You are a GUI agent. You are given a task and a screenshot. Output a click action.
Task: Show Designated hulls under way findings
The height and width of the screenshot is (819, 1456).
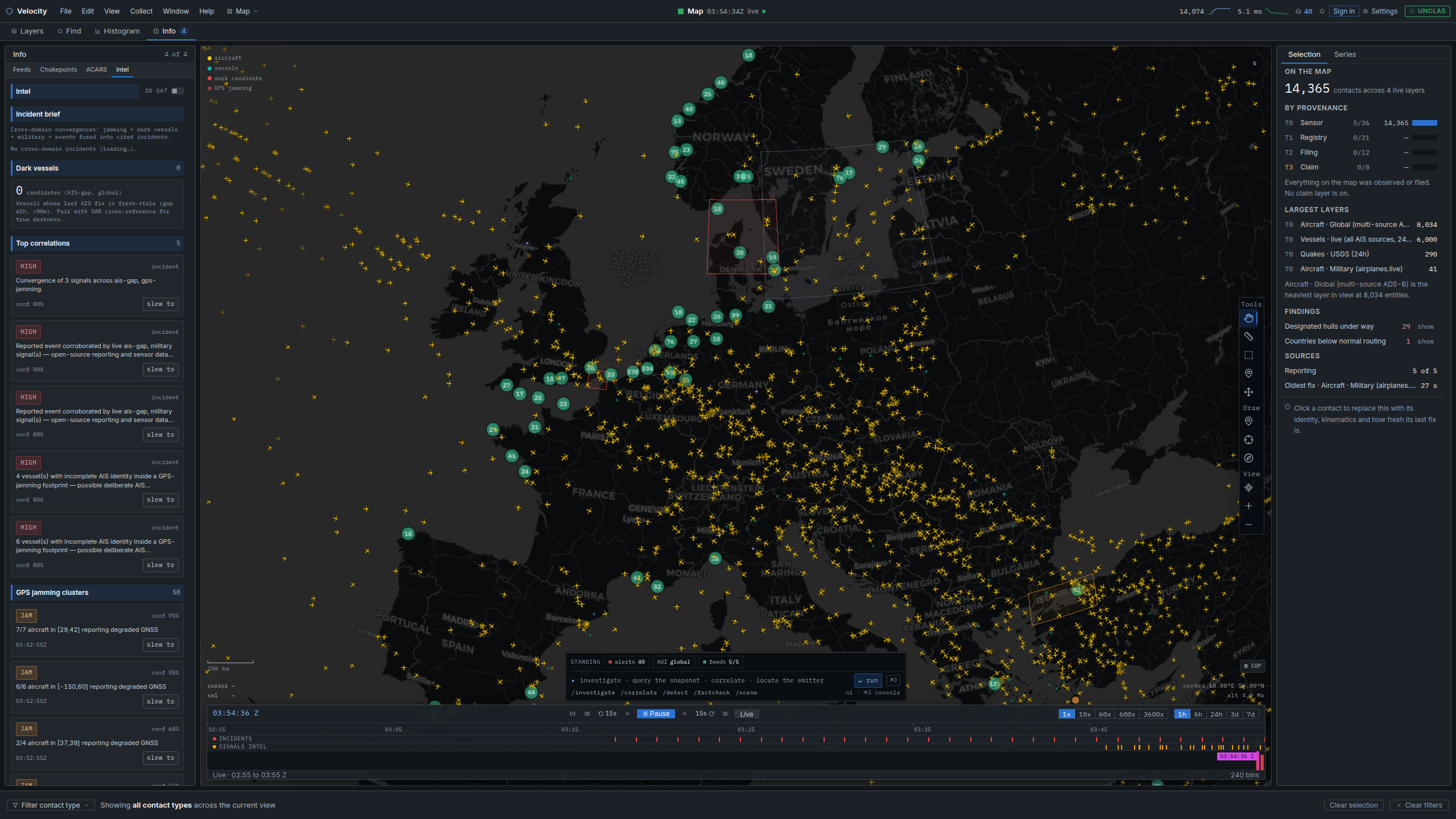coord(1425,326)
